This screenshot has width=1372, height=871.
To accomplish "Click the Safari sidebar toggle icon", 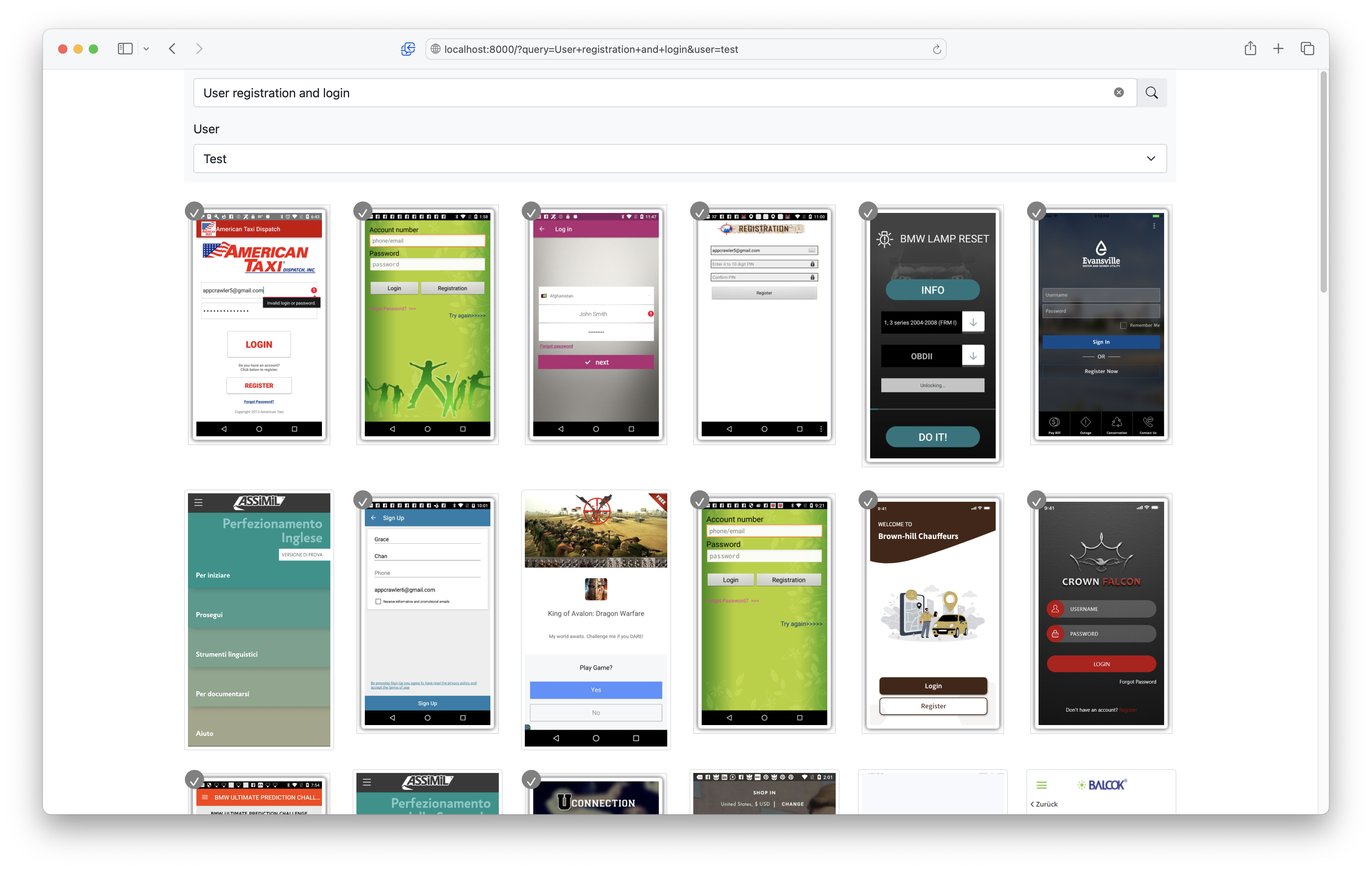I will point(125,49).
